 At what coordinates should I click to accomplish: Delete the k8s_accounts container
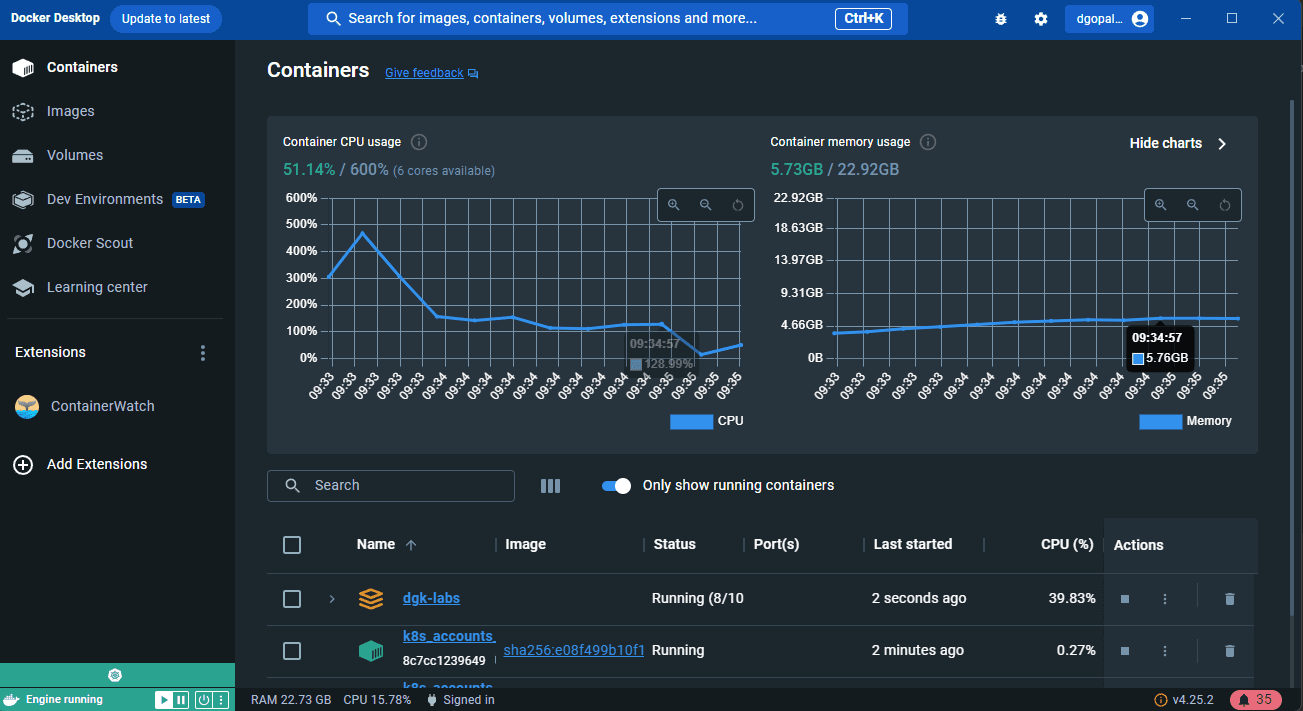(1230, 651)
